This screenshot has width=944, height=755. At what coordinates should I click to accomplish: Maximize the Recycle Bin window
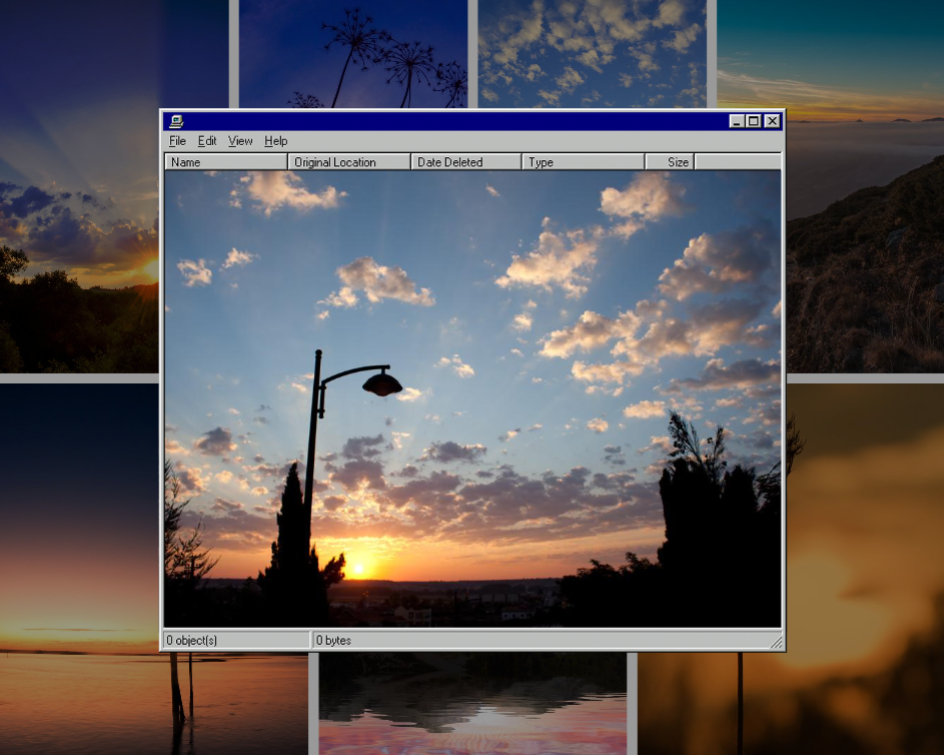(x=754, y=121)
